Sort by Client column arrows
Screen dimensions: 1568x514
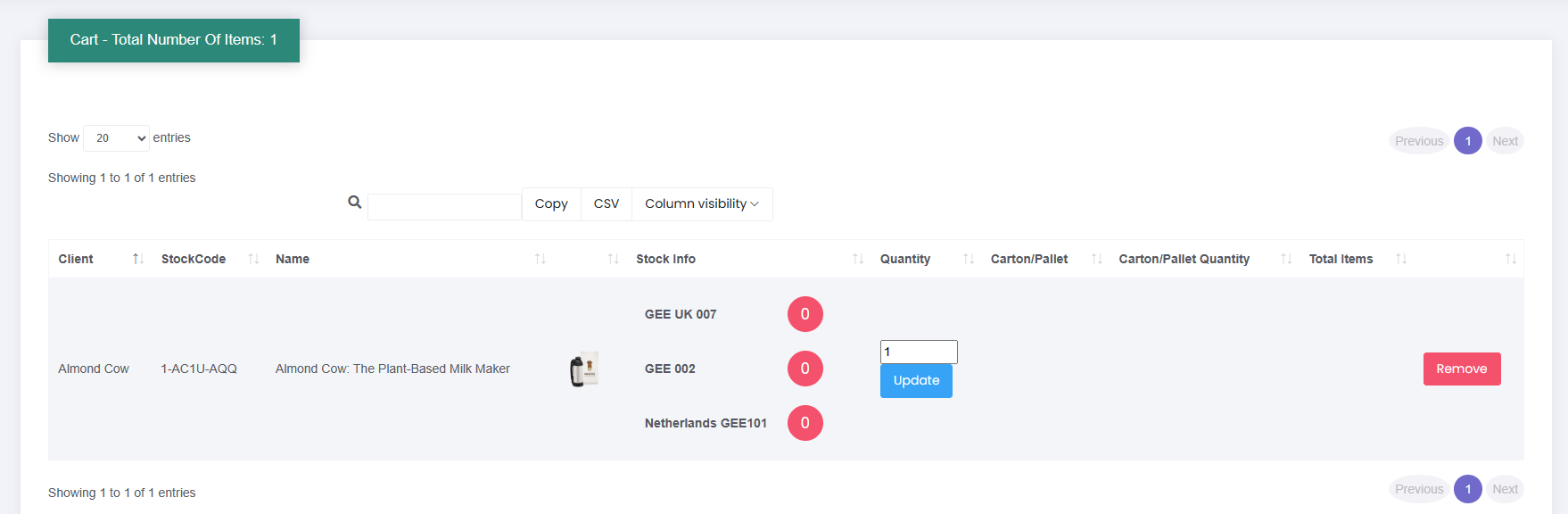pos(137,259)
